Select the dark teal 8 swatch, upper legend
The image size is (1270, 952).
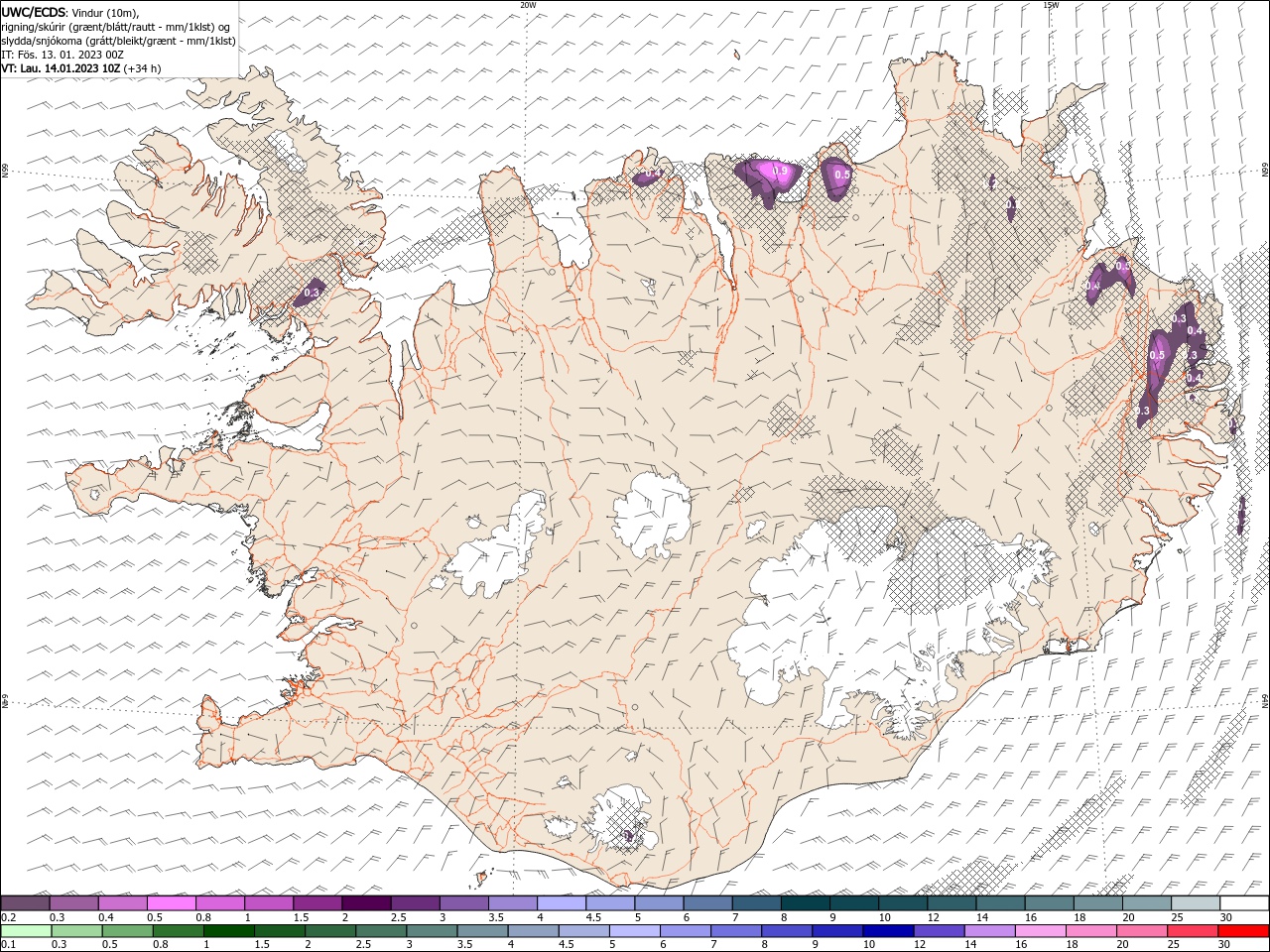tap(806, 903)
